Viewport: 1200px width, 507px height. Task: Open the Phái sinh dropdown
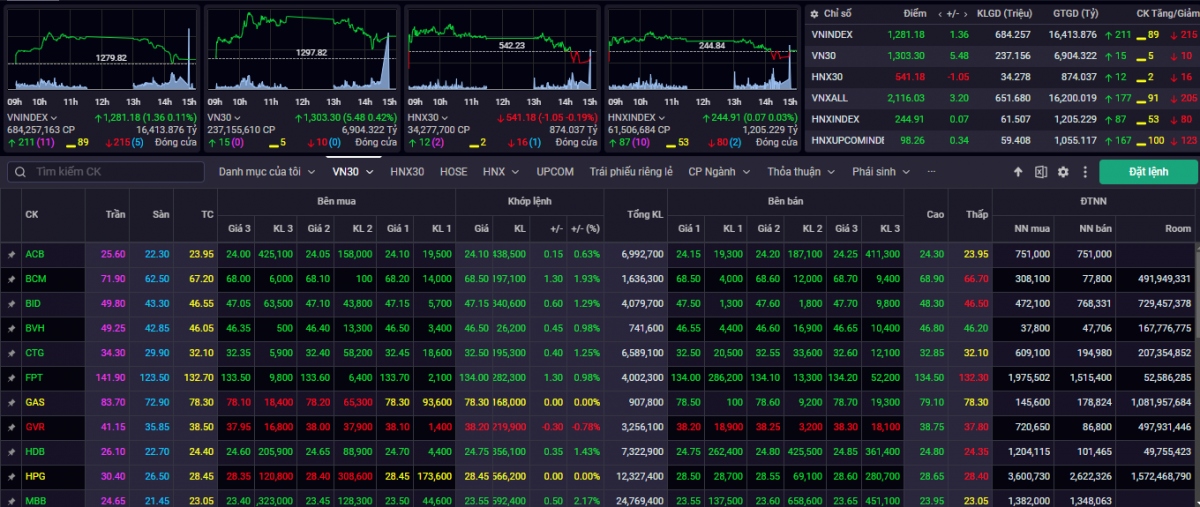[881, 172]
